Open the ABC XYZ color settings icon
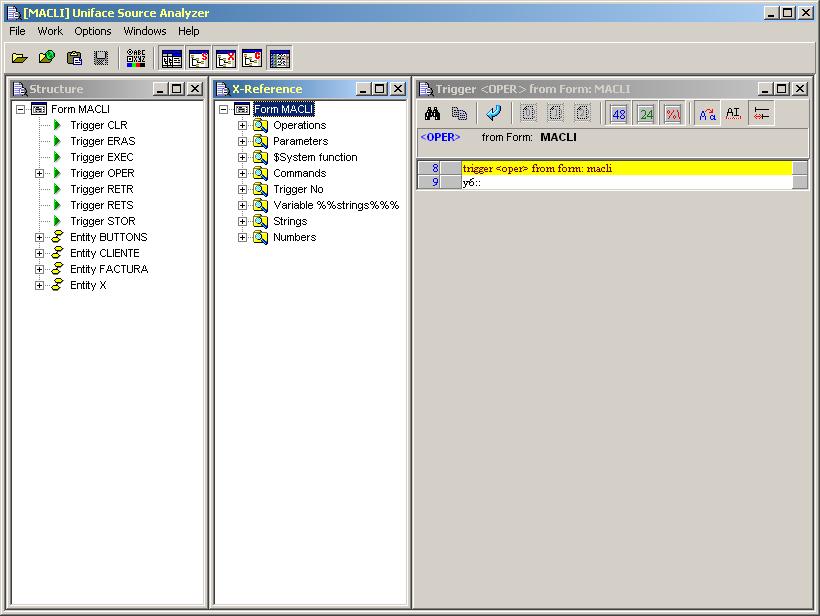 click(136, 58)
